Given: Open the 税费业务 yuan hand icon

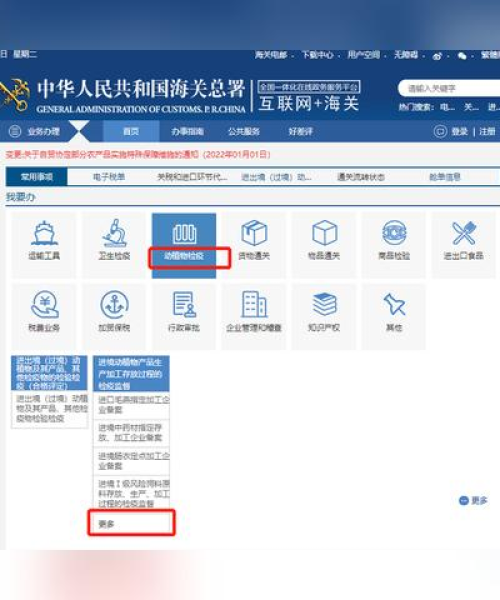Looking at the screenshot, I should 44,304.
